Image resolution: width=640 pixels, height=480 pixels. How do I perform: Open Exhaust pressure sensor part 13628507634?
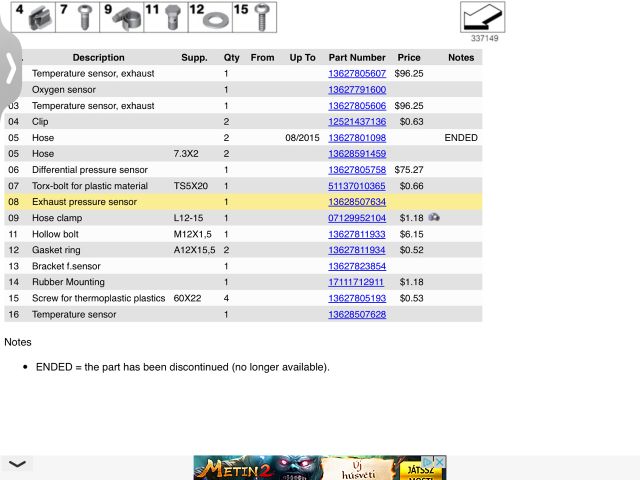pos(356,202)
